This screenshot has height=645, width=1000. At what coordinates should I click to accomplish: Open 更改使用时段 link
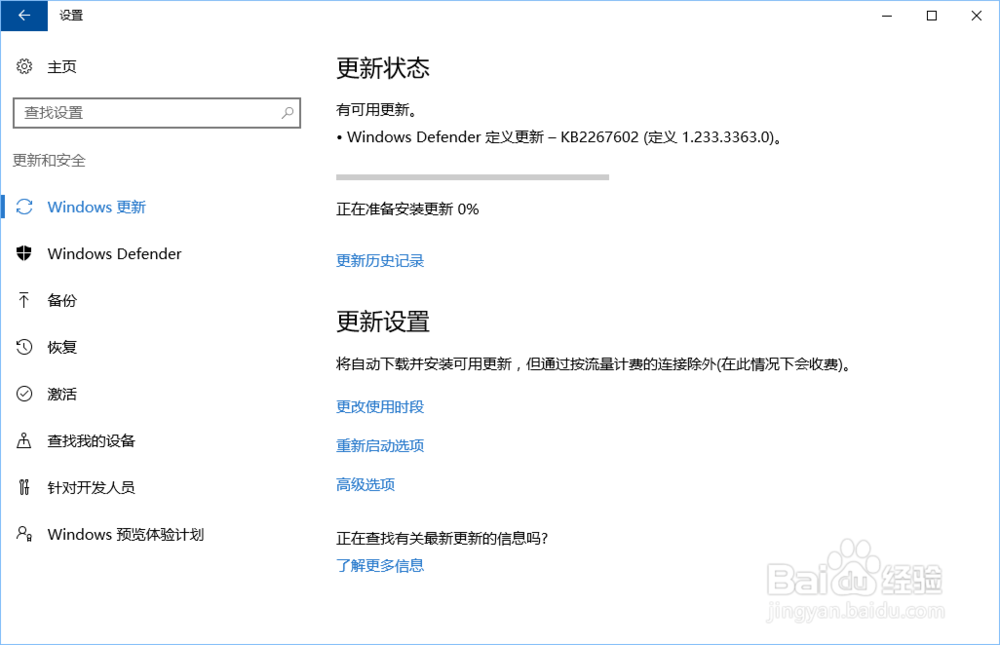coord(380,406)
